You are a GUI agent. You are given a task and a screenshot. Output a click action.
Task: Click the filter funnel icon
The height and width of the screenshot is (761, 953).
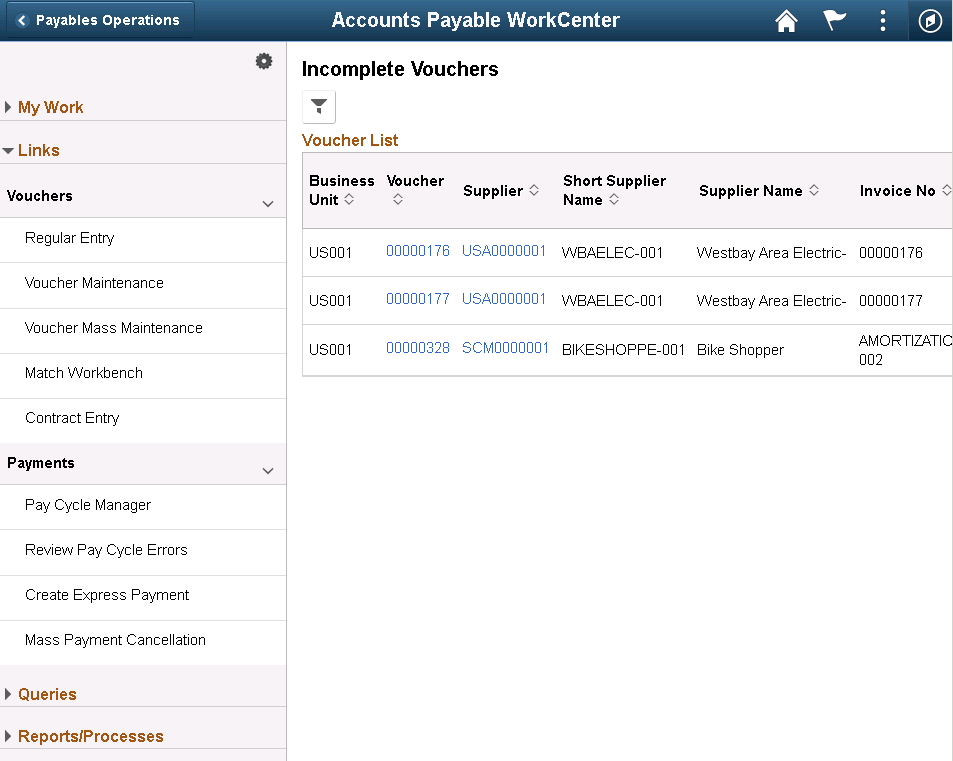click(319, 106)
